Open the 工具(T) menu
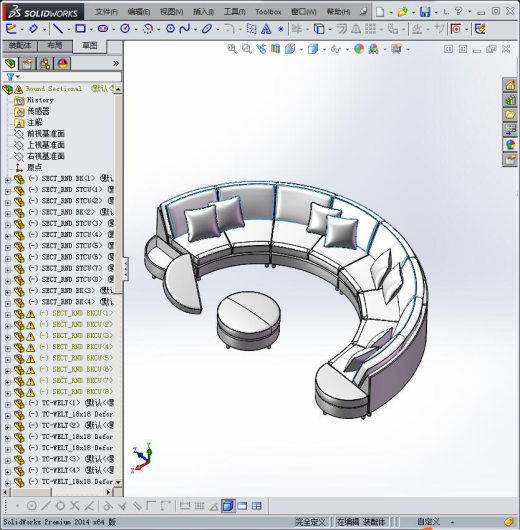This screenshot has height=530, width=520. coord(234,12)
